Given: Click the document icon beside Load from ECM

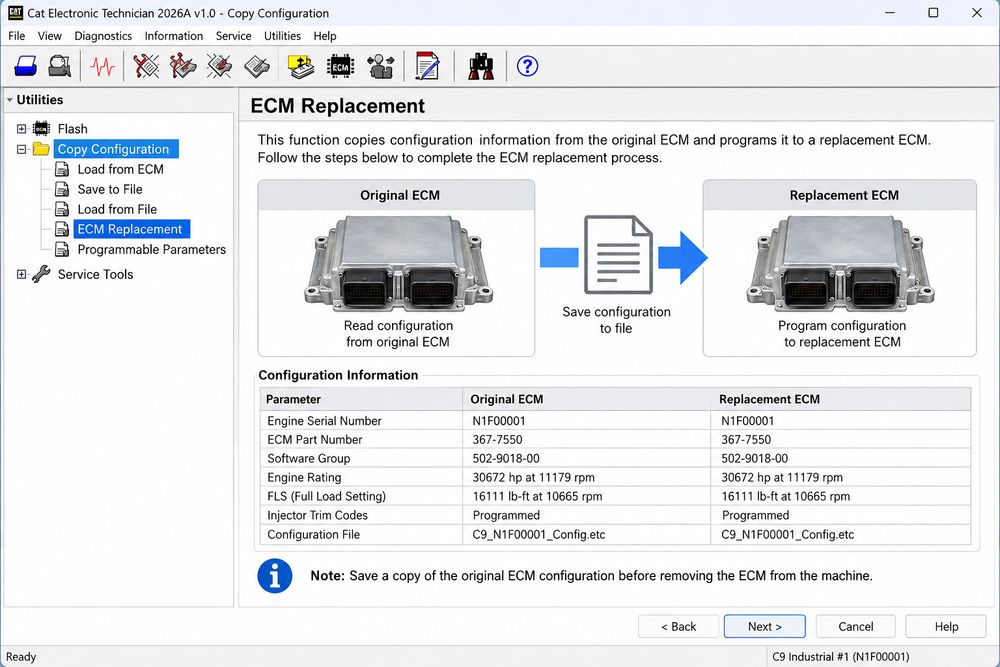Looking at the screenshot, I should point(62,169).
